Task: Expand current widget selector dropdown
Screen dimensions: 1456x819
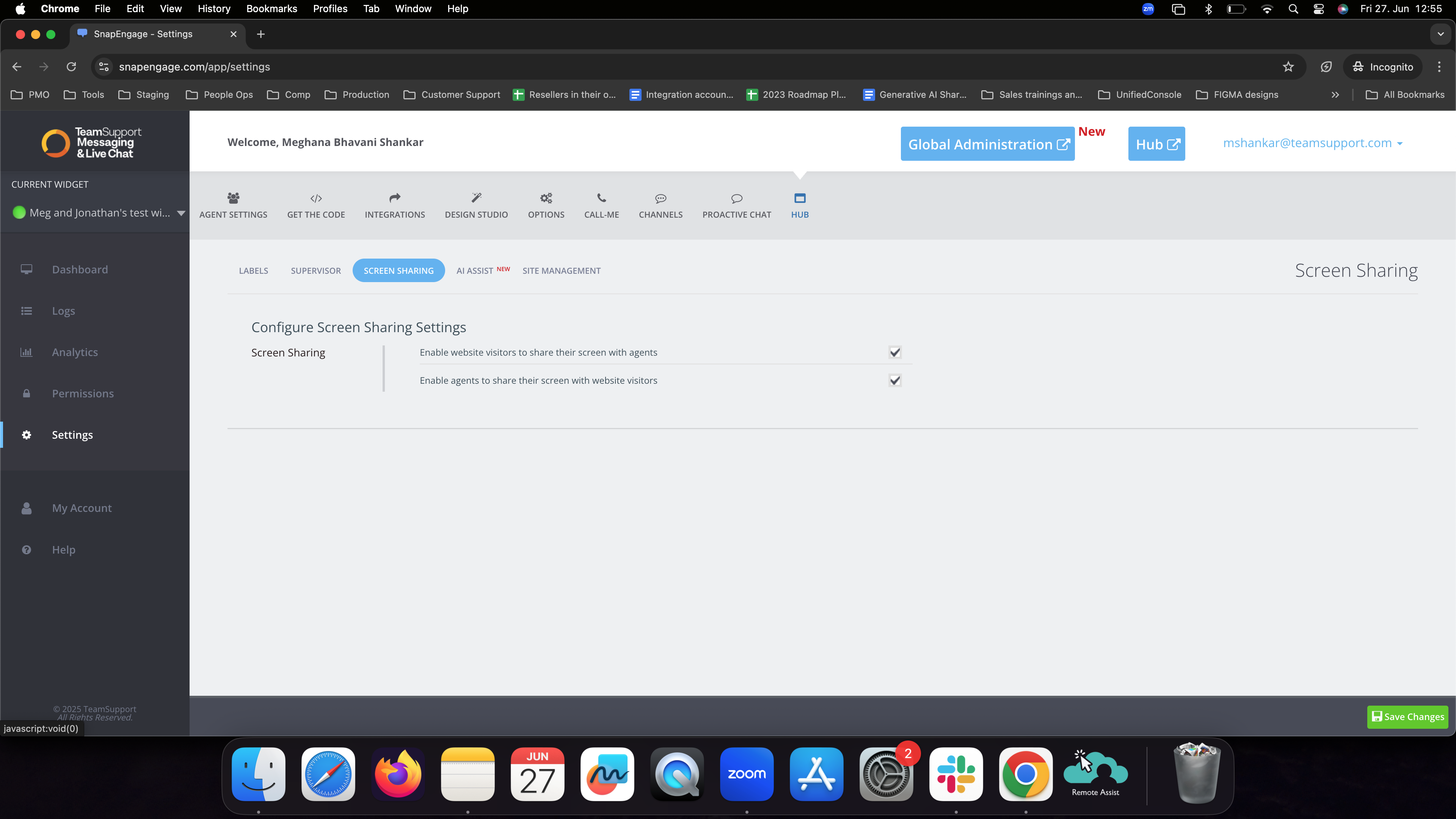Action: click(x=181, y=213)
